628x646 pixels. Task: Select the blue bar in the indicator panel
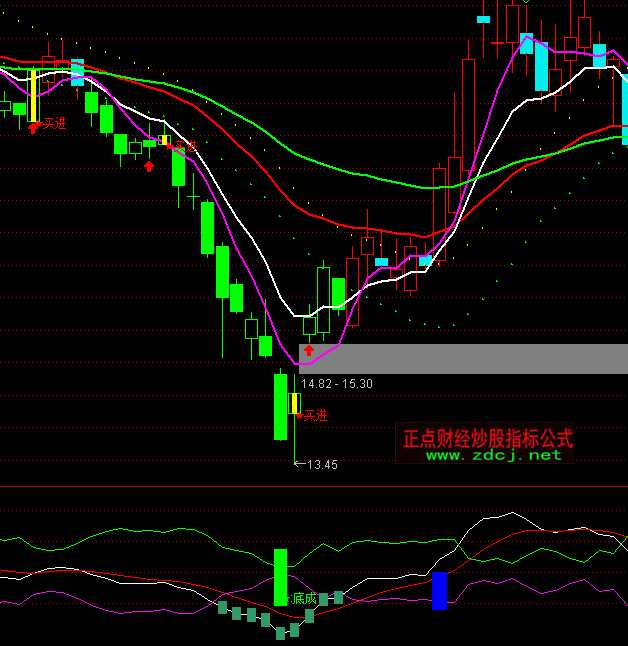(x=439, y=590)
